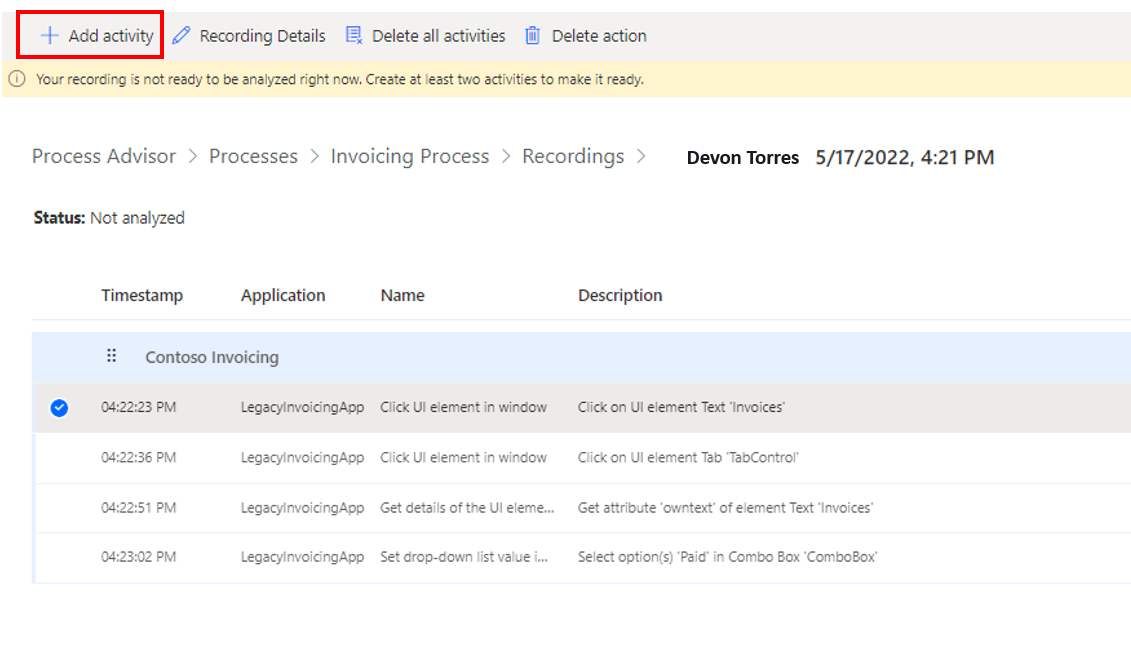Click the Delete all activities list icon
The image size is (1131, 649).
pyautogui.click(x=354, y=36)
